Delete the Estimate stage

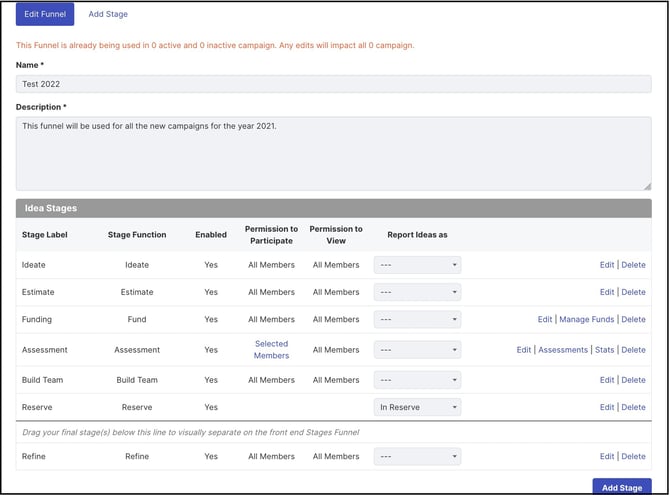[x=633, y=292]
